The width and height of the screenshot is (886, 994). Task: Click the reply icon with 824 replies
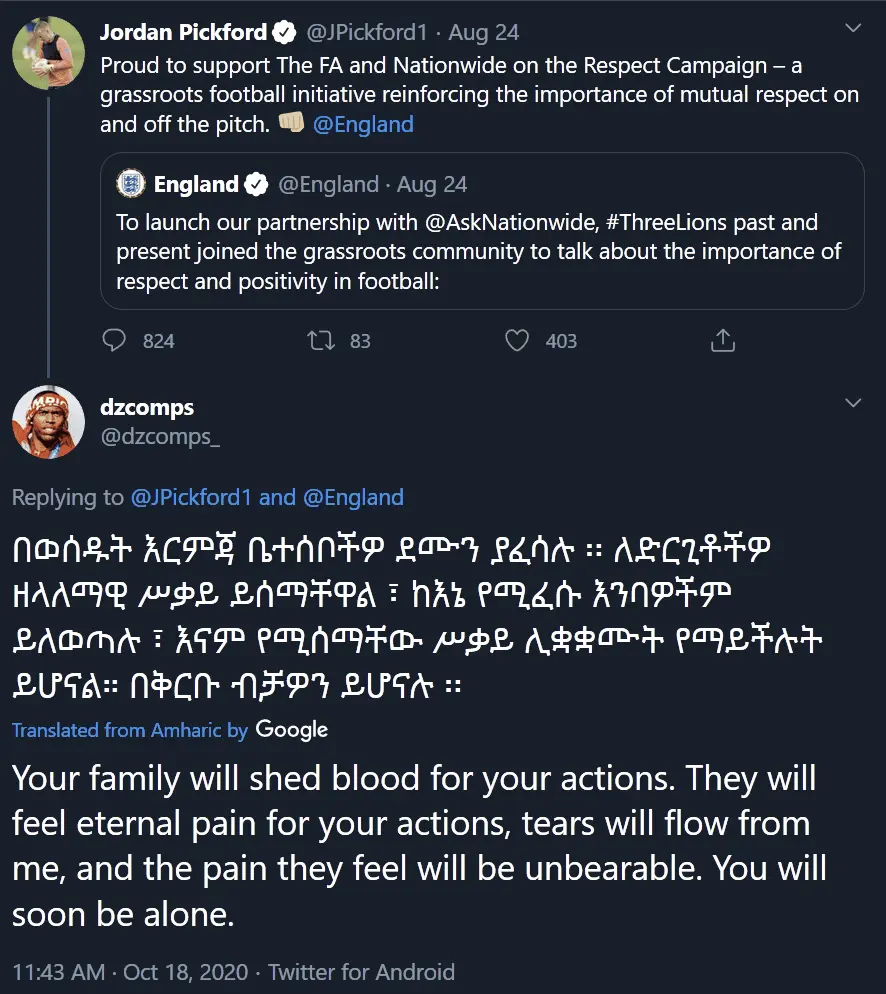click(x=115, y=341)
